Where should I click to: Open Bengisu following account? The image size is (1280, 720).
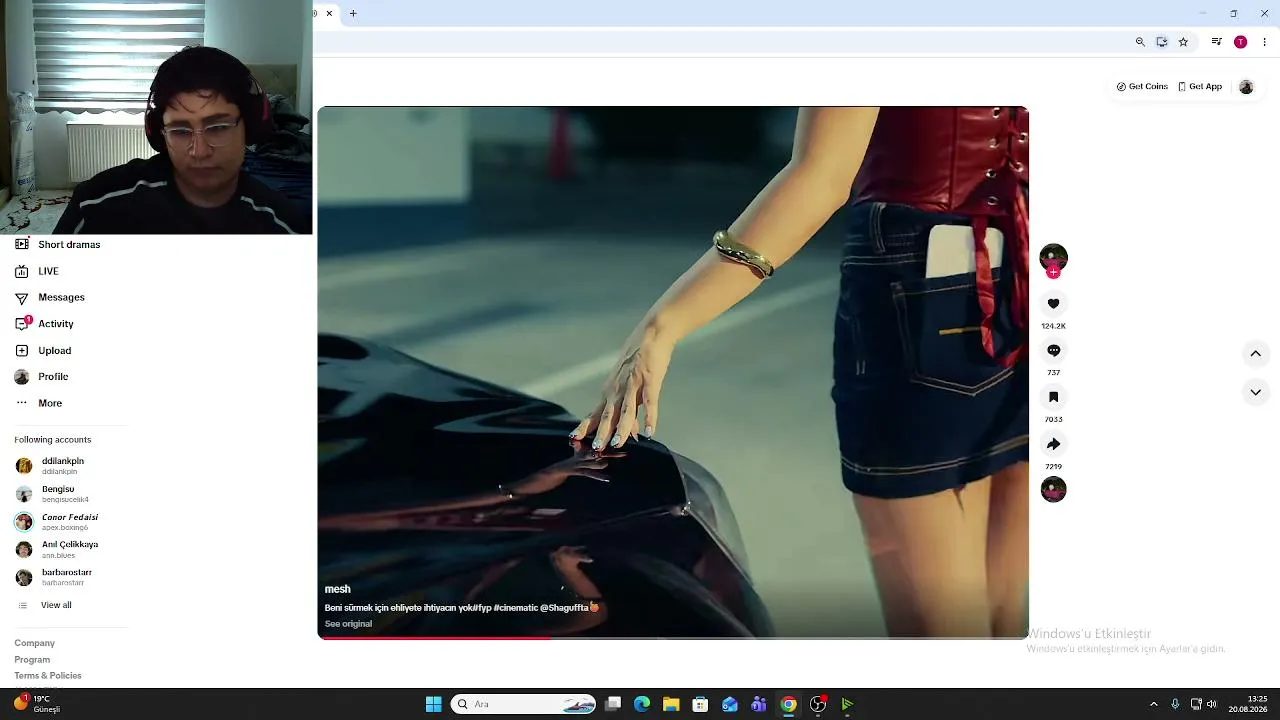tap(53, 494)
